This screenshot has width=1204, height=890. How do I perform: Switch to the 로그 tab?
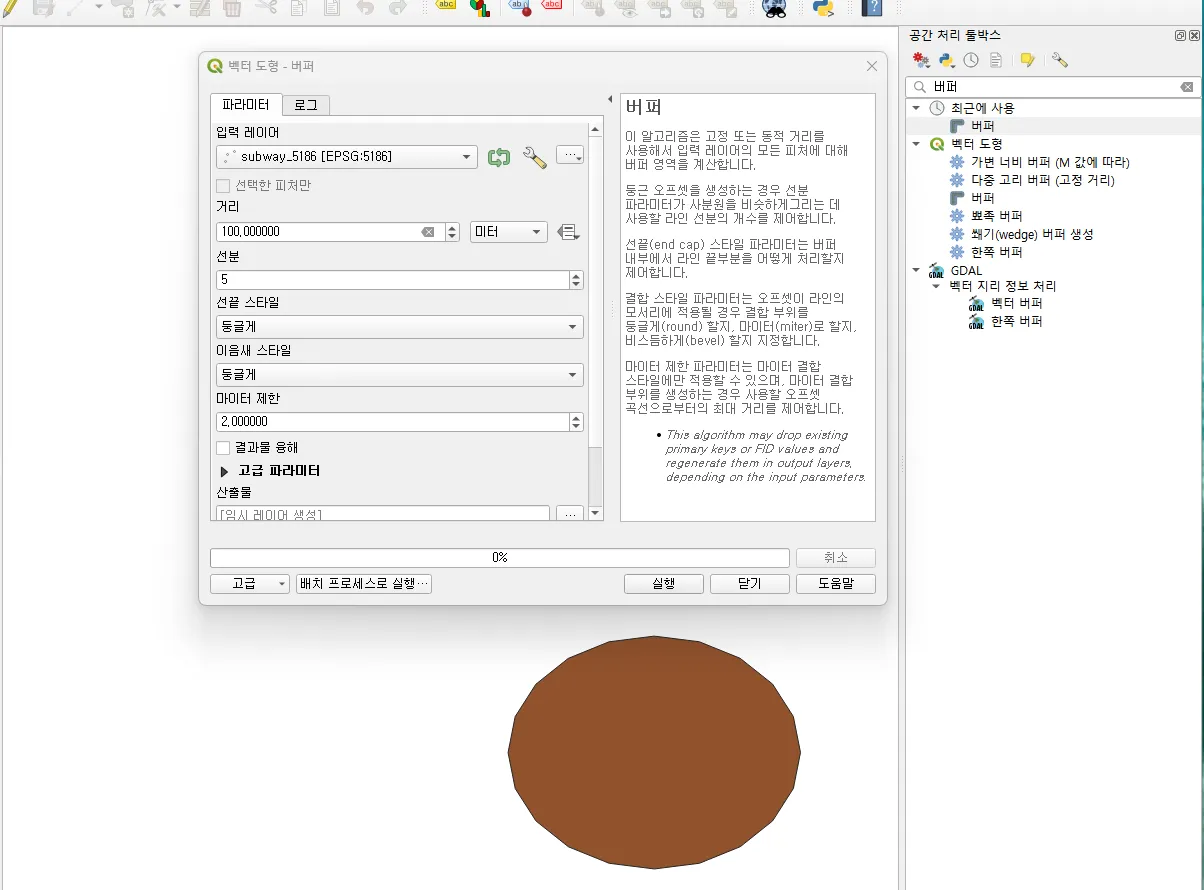click(x=305, y=104)
